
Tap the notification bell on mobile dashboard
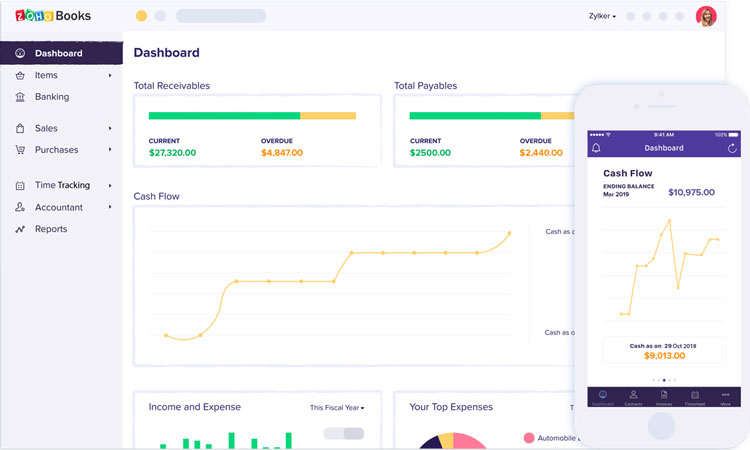click(597, 148)
